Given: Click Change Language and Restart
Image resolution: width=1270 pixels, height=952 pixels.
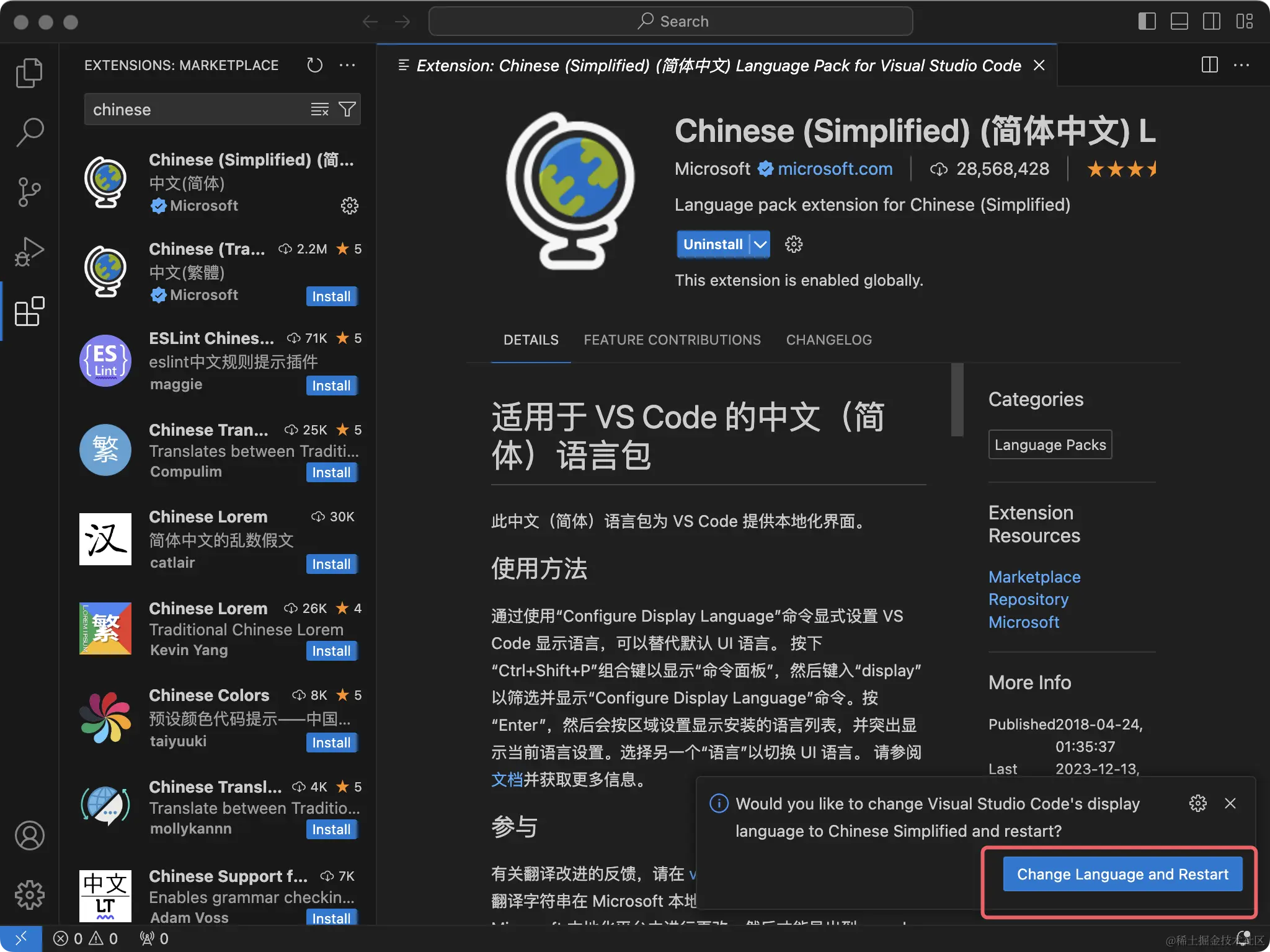Looking at the screenshot, I should pos(1122,874).
